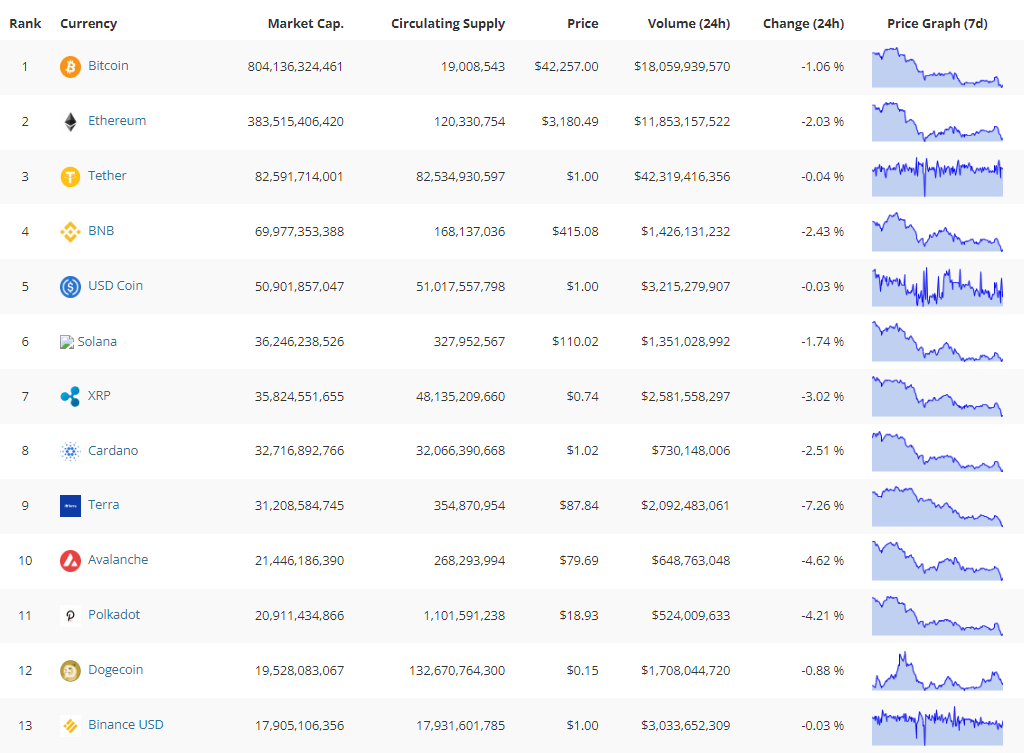Click the Ethereum diamond icon
1032x754 pixels.
pos(70,122)
